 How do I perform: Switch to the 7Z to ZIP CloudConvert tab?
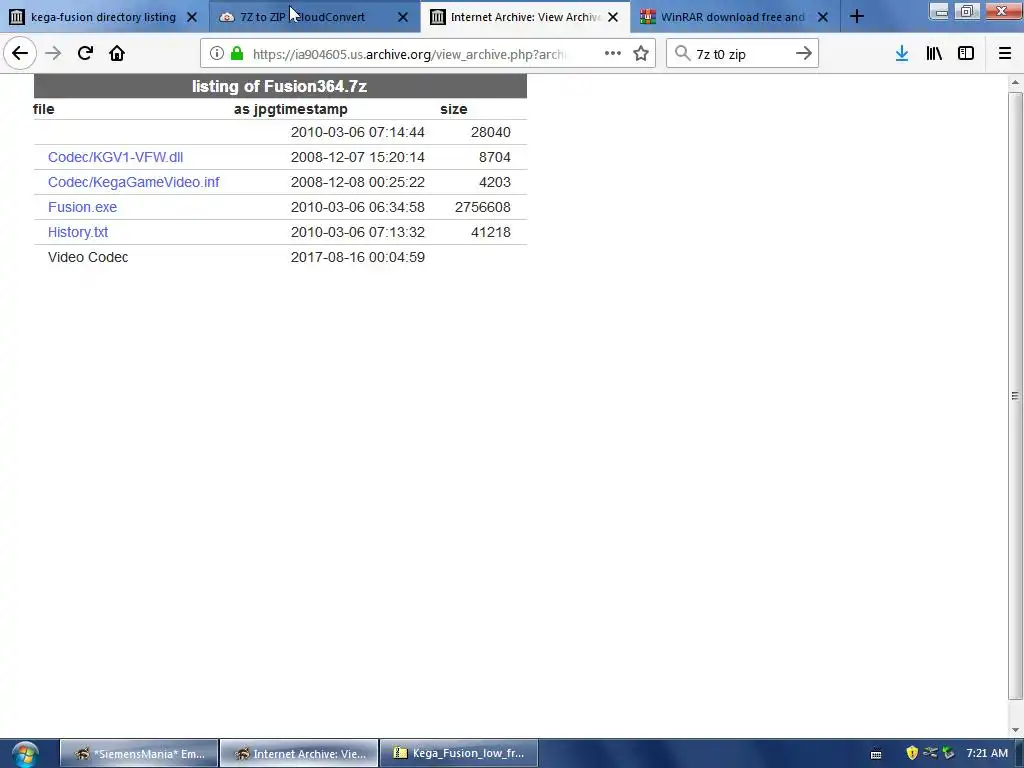(315, 17)
